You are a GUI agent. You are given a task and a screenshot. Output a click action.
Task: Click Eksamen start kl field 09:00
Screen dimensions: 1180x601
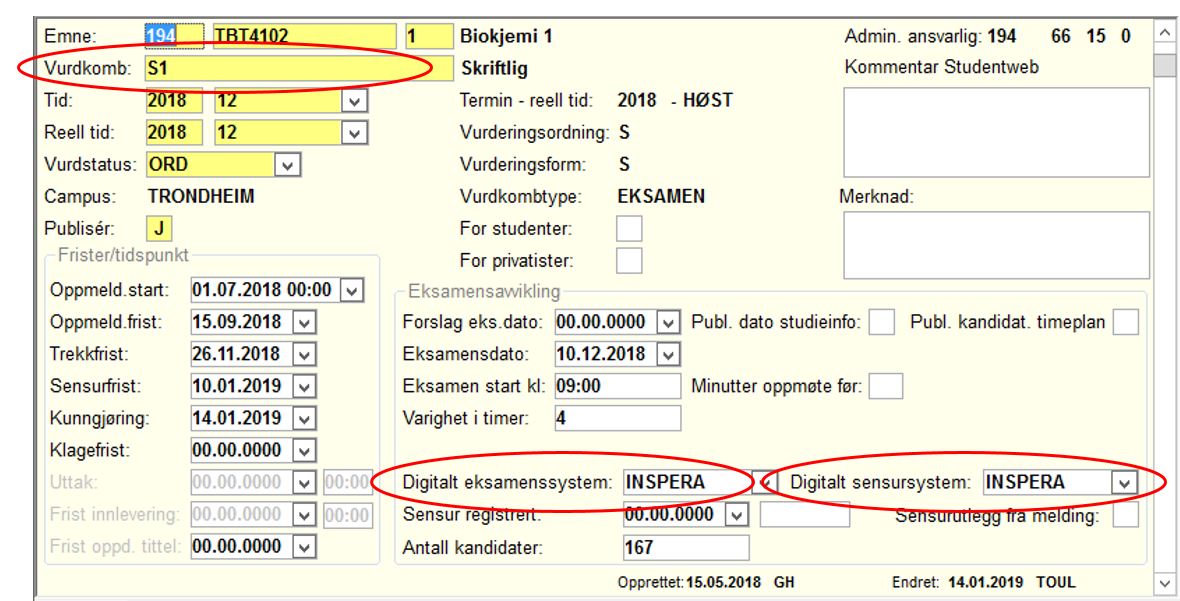pos(617,386)
